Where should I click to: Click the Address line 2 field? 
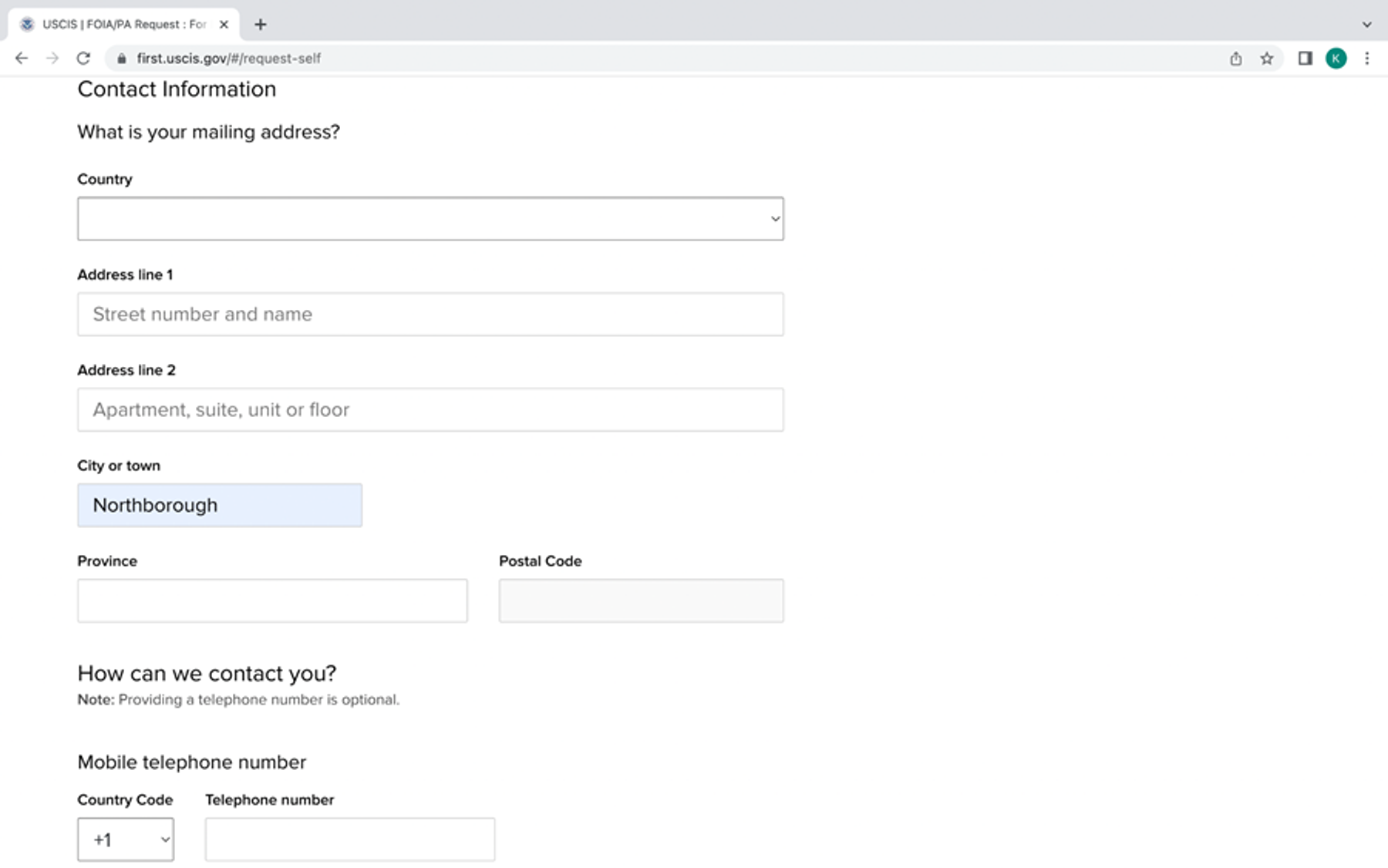point(430,410)
